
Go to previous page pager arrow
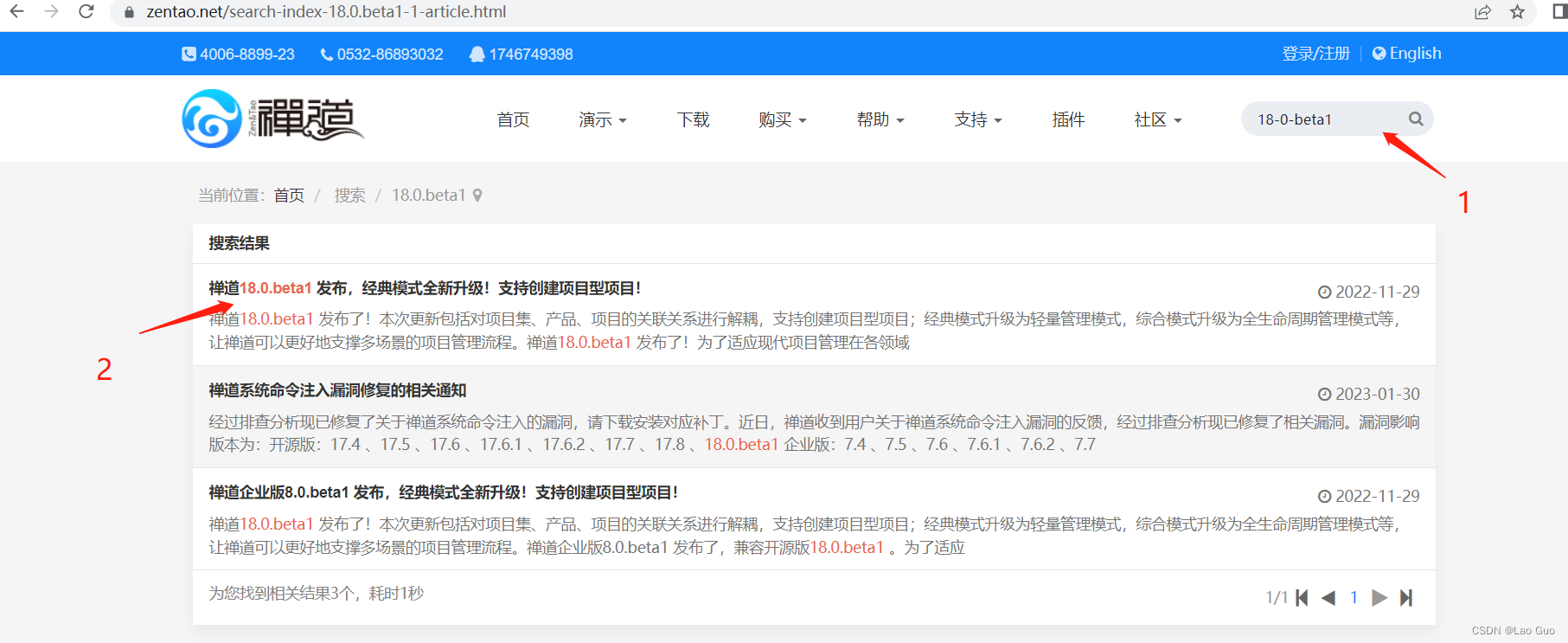1328,597
